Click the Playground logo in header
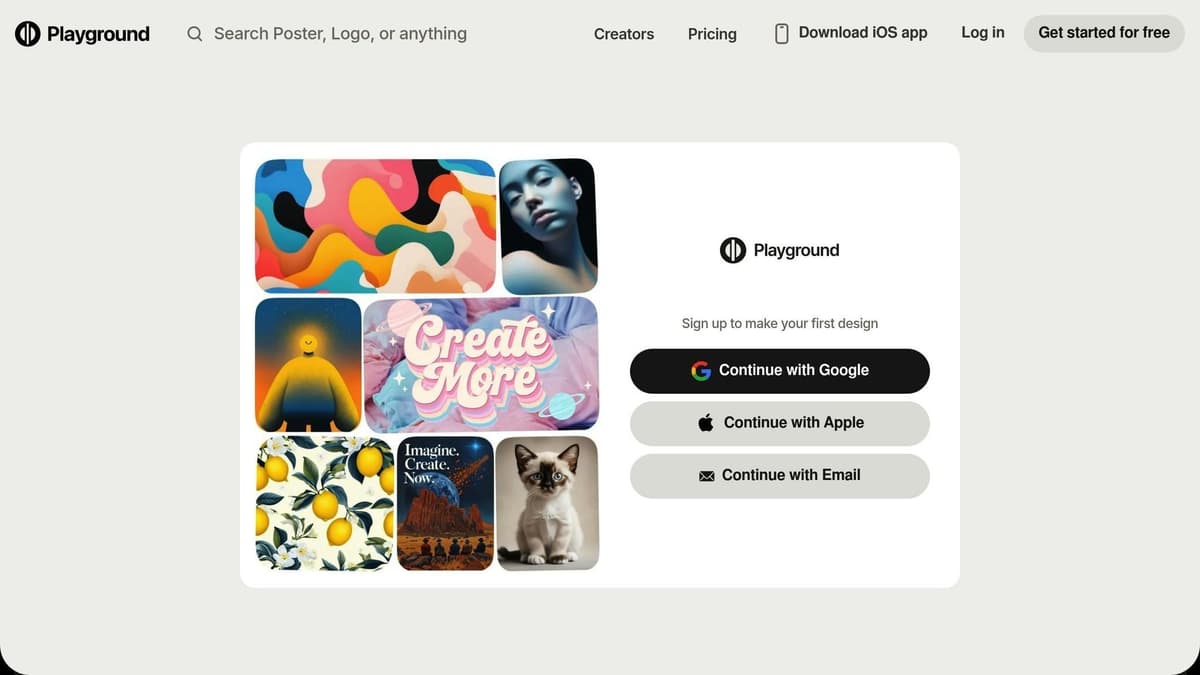 (x=82, y=34)
